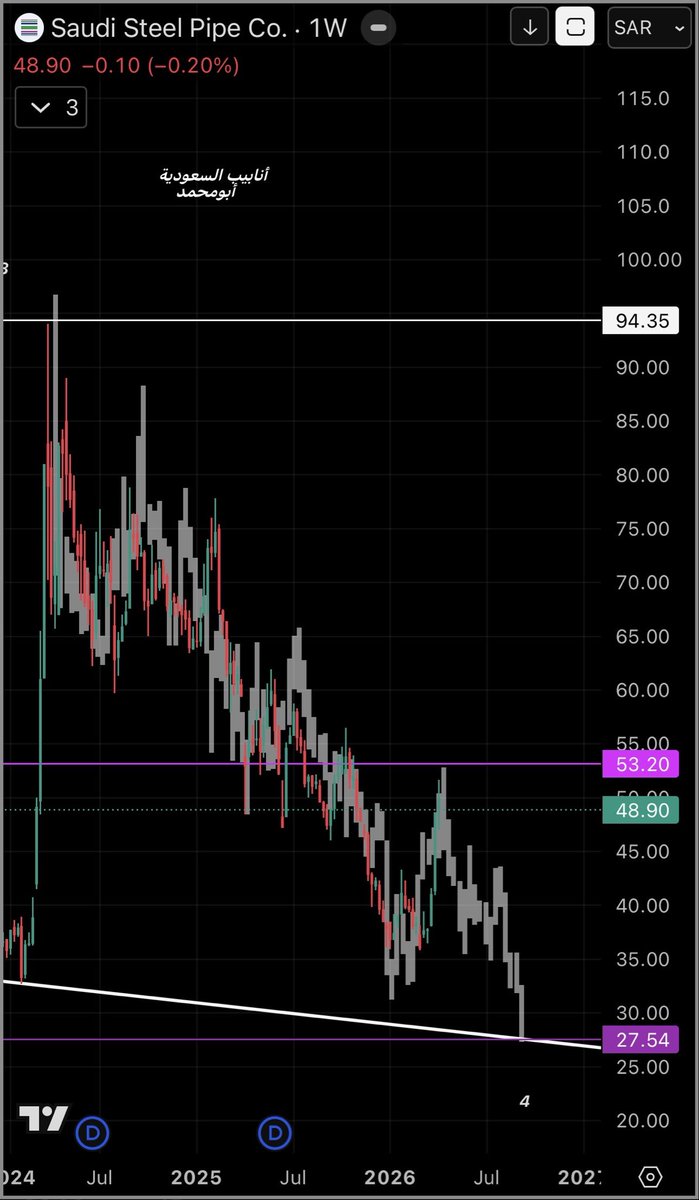Click the current price label 48.90
Viewport: 699px width, 1200px height.
click(x=641, y=810)
